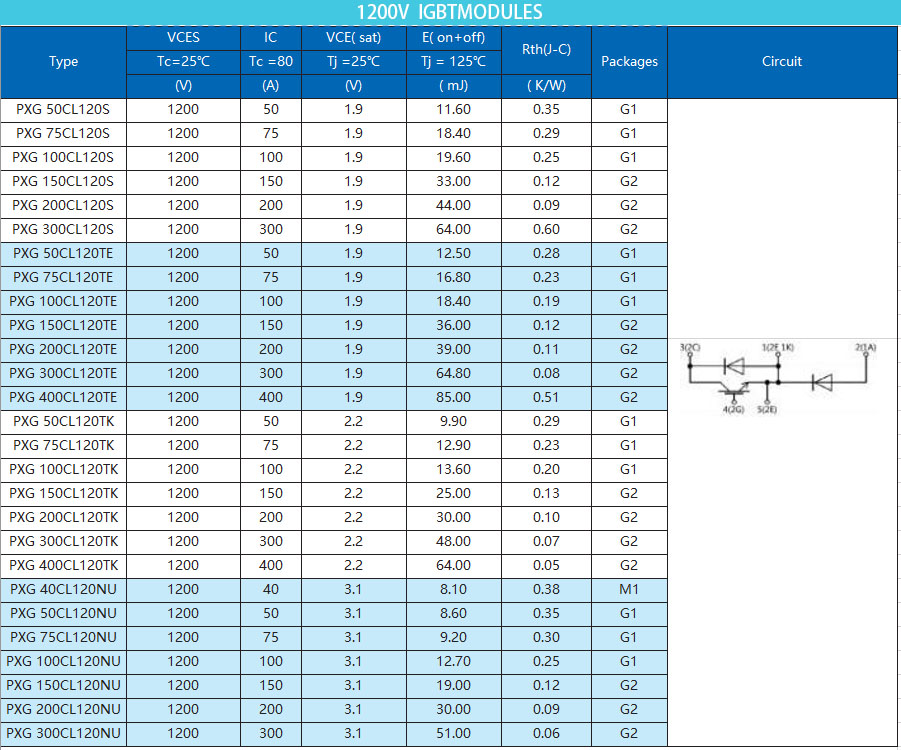Viewport: 901px width, 750px height.
Task: Click the IGBT transistor symbol in circuit diagram
Action: [x=733, y=388]
